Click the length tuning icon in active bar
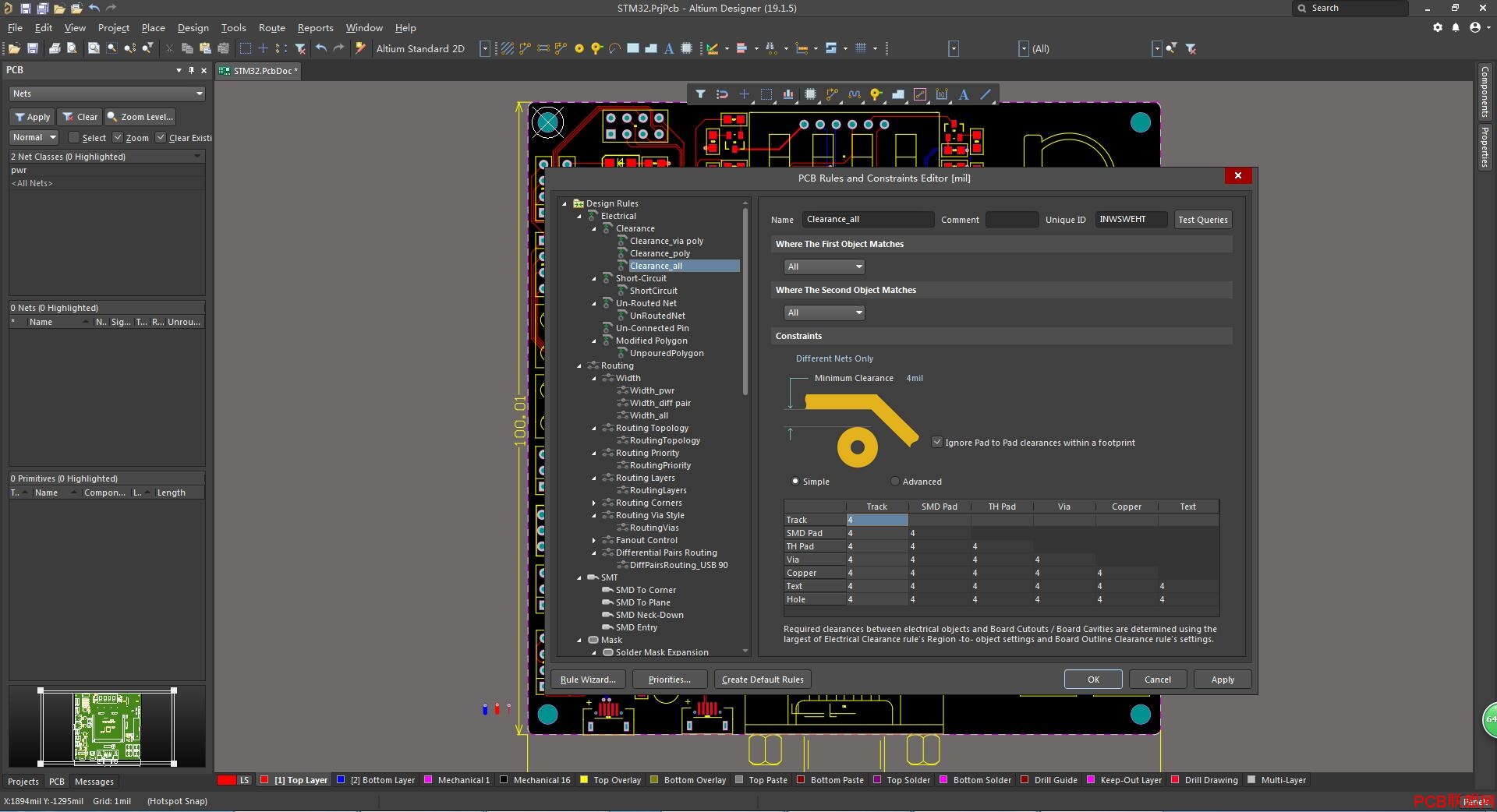Viewport: 1497px width, 812px height. click(x=855, y=94)
